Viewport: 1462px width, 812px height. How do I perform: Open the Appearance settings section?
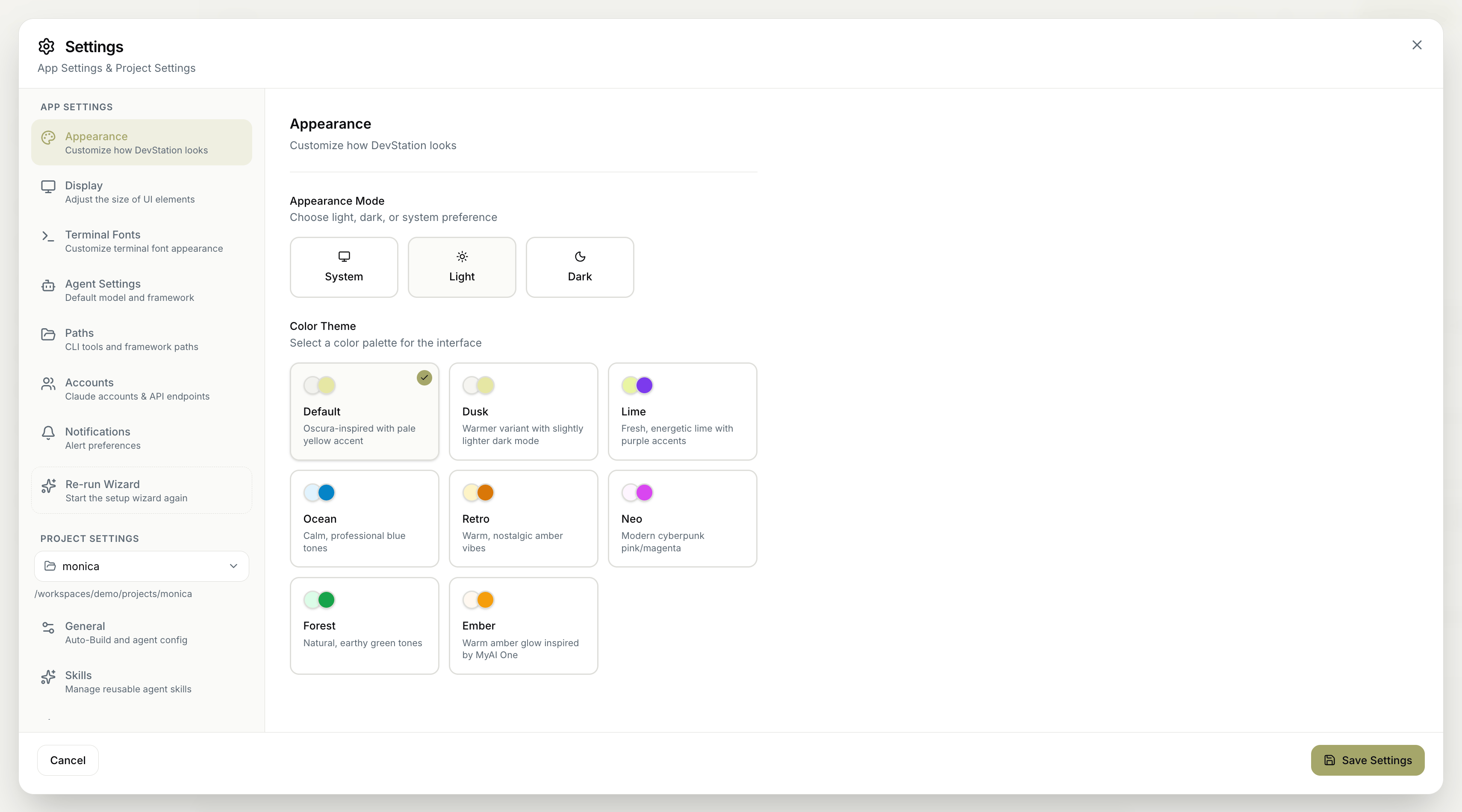coord(141,142)
